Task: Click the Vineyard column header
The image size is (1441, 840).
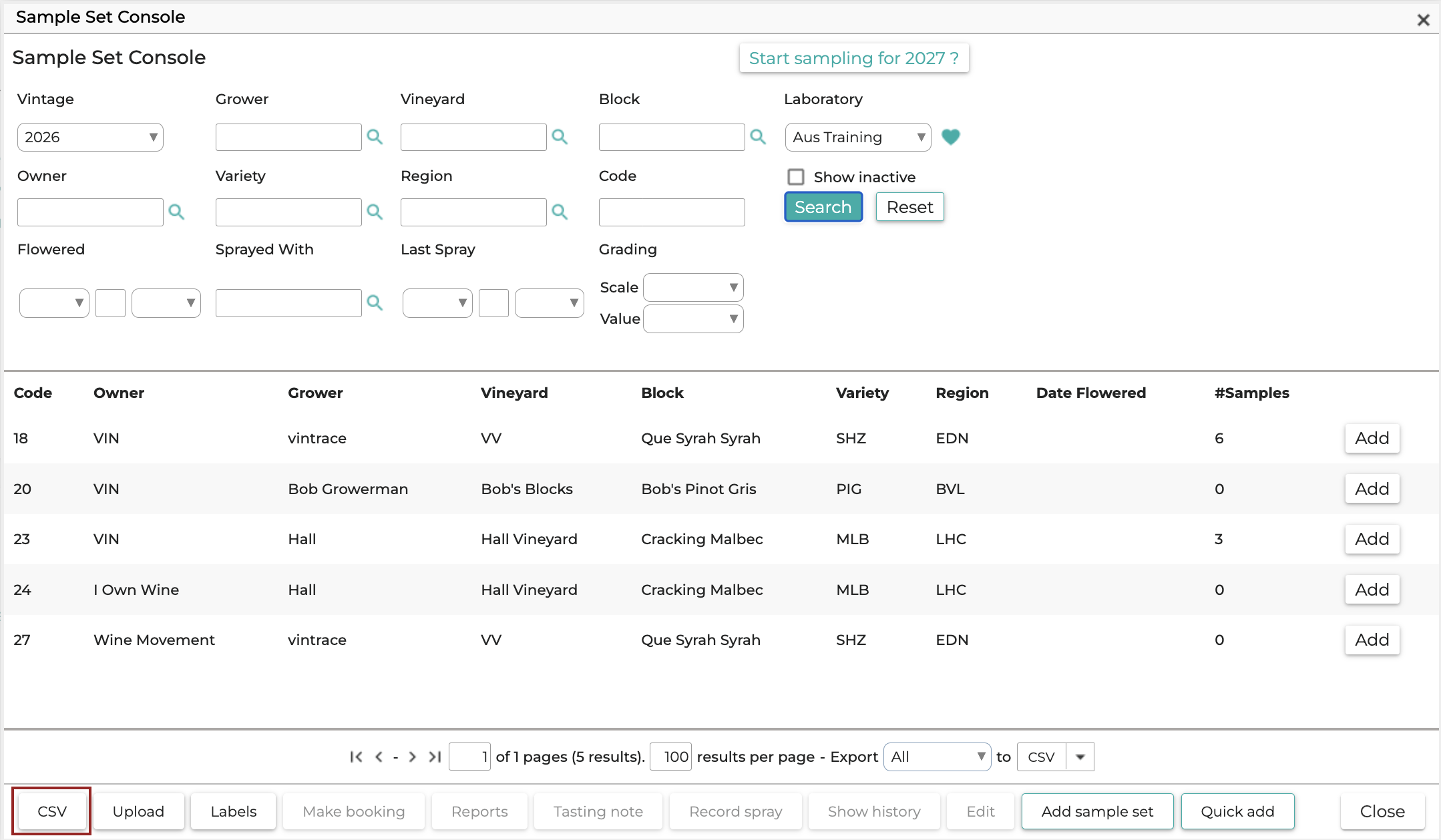Action: click(x=514, y=393)
